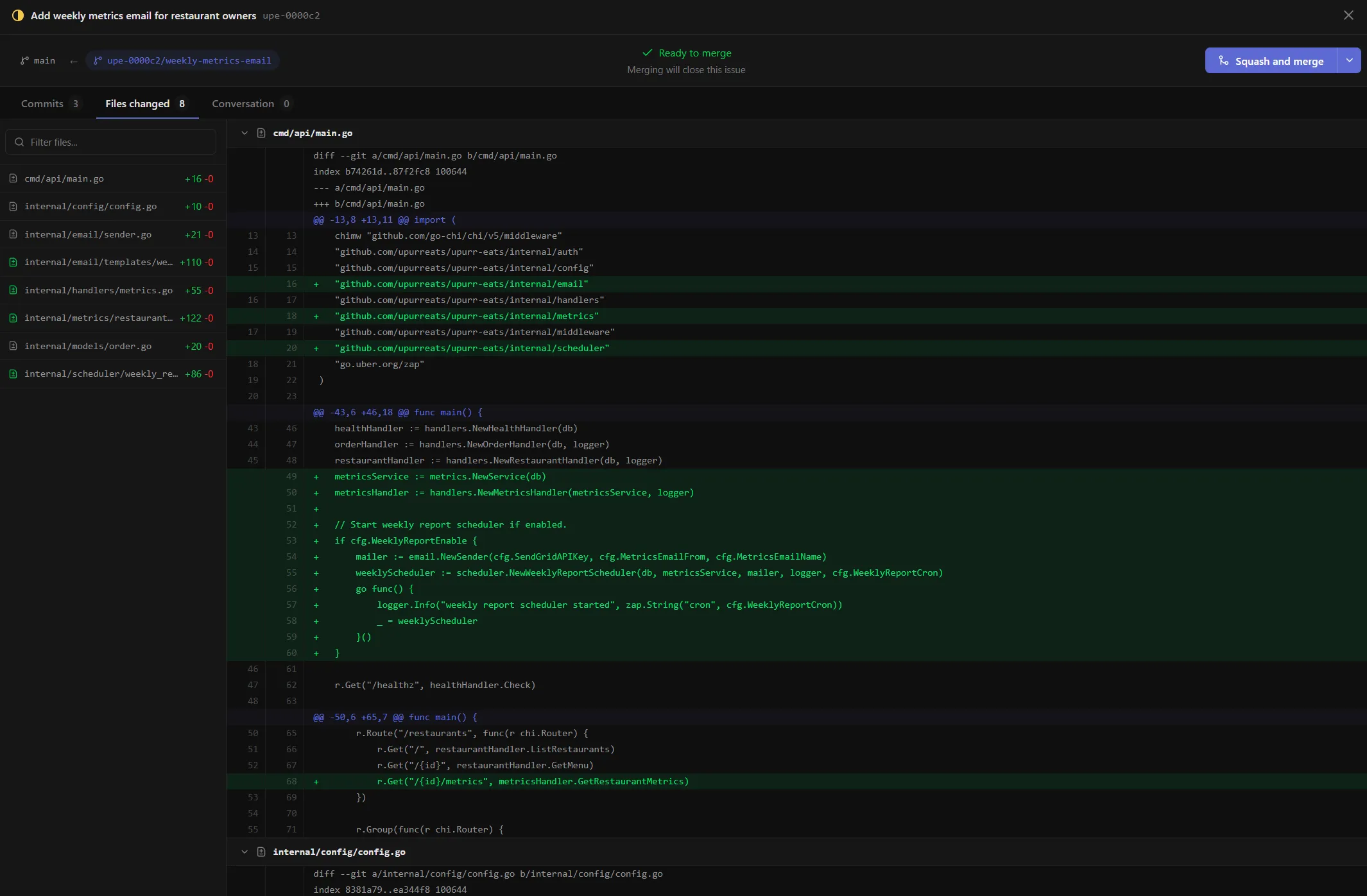
Task: Click the file icon in internal/config/config.go diff header
Action: pyautogui.click(x=261, y=852)
